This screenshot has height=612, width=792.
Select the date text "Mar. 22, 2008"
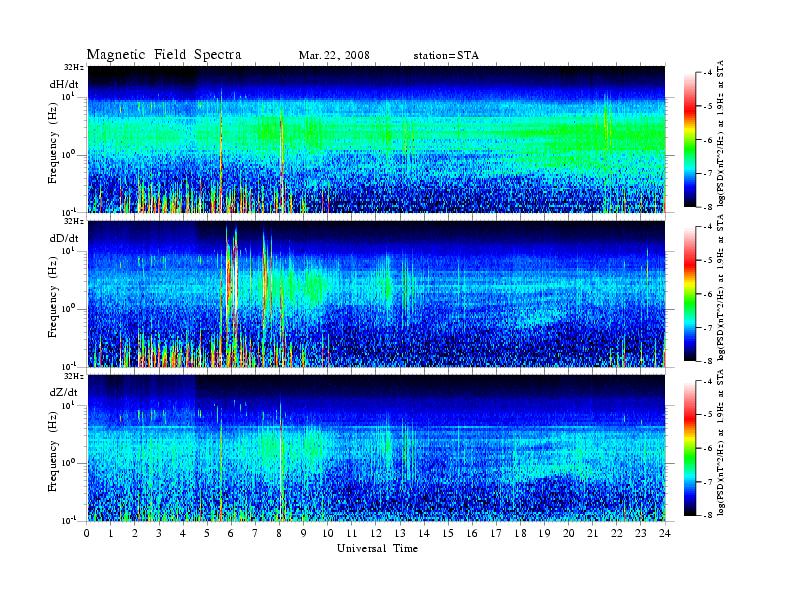click(334, 55)
